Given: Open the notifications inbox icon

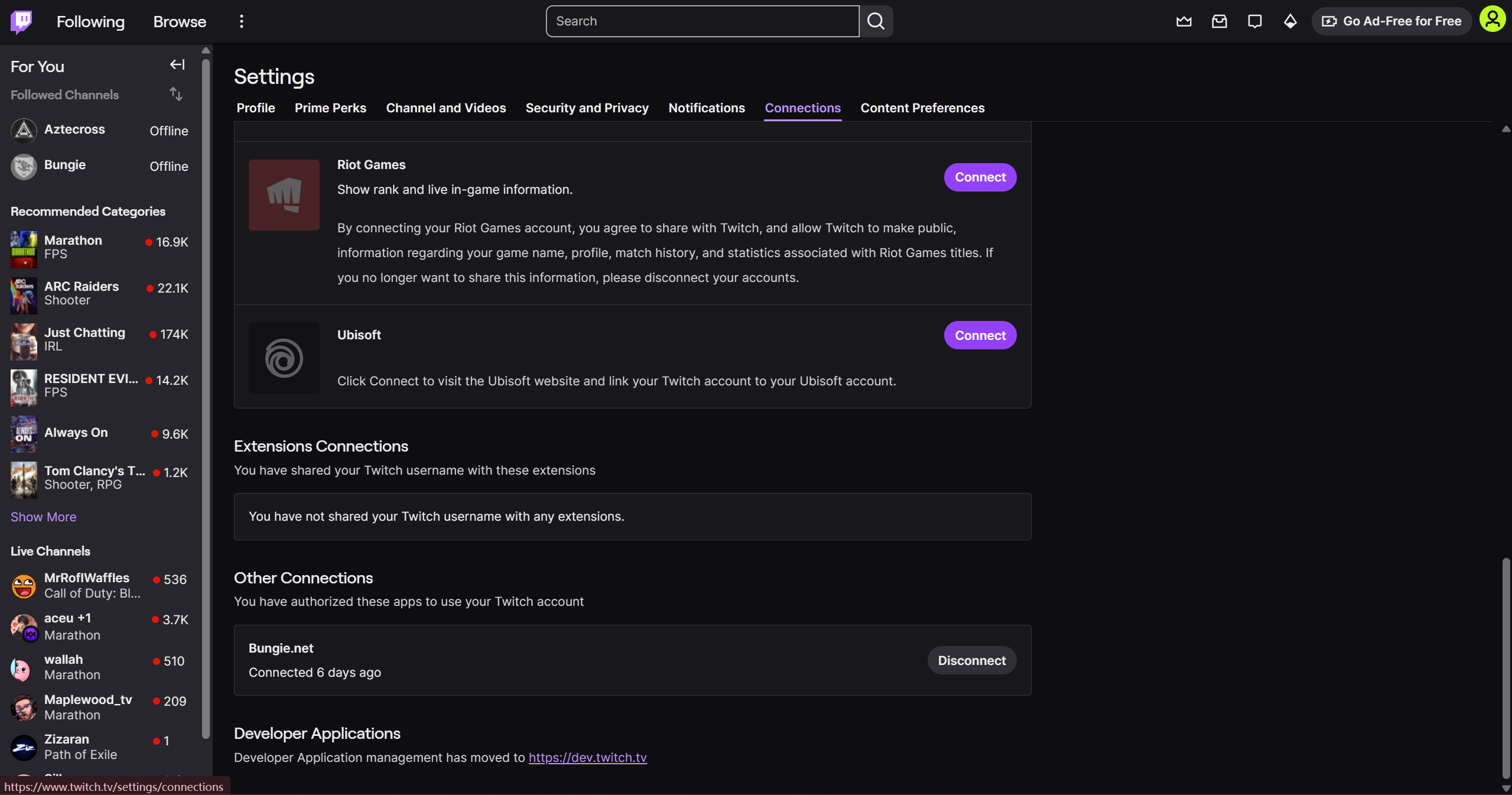Looking at the screenshot, I should (x=1219, y=22).
